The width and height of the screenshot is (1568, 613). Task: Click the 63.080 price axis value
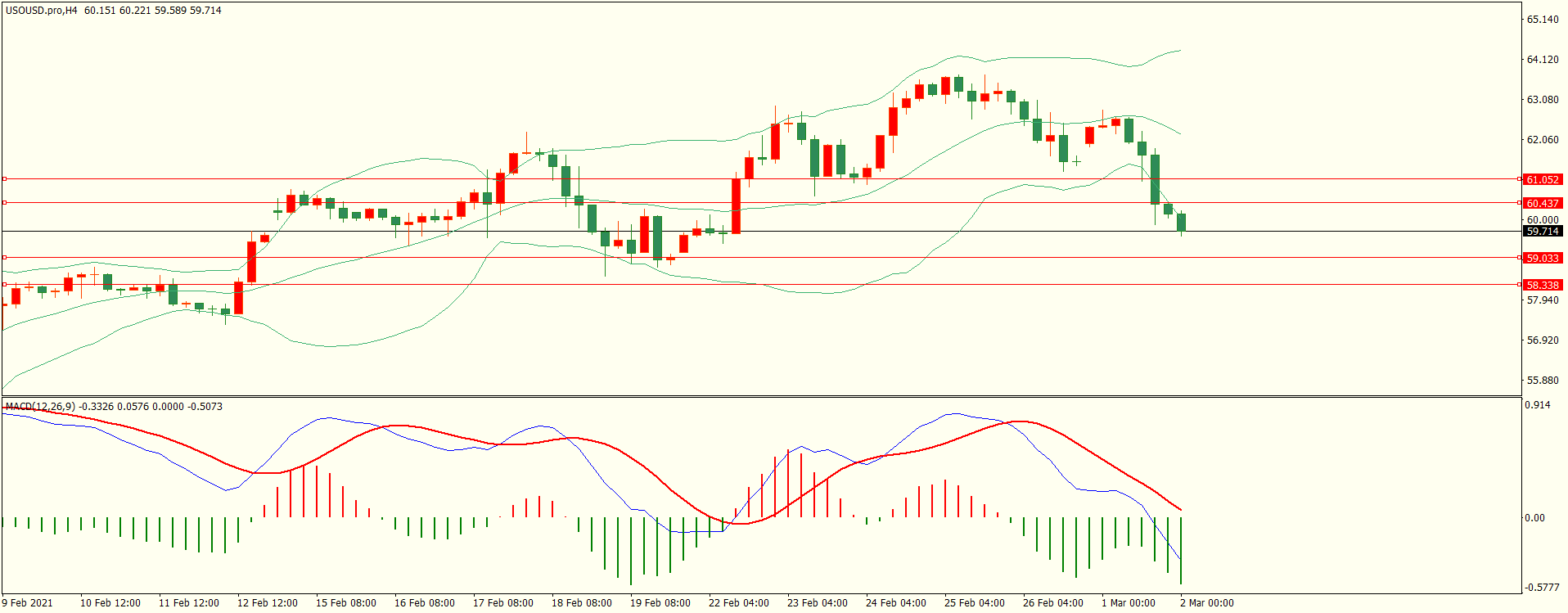(1543, 100)
